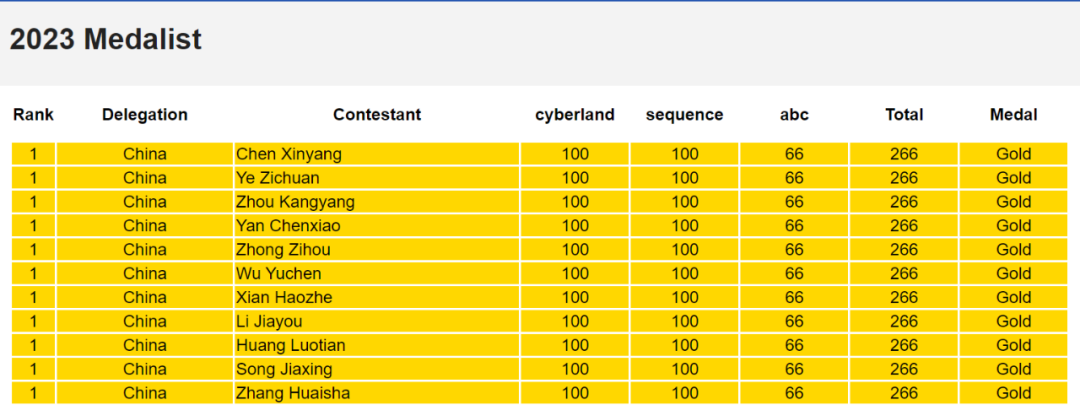This screenshot has height=405, width=1080.
Task: Select contestant Ye Zichuan
Action: click(278, 178)
